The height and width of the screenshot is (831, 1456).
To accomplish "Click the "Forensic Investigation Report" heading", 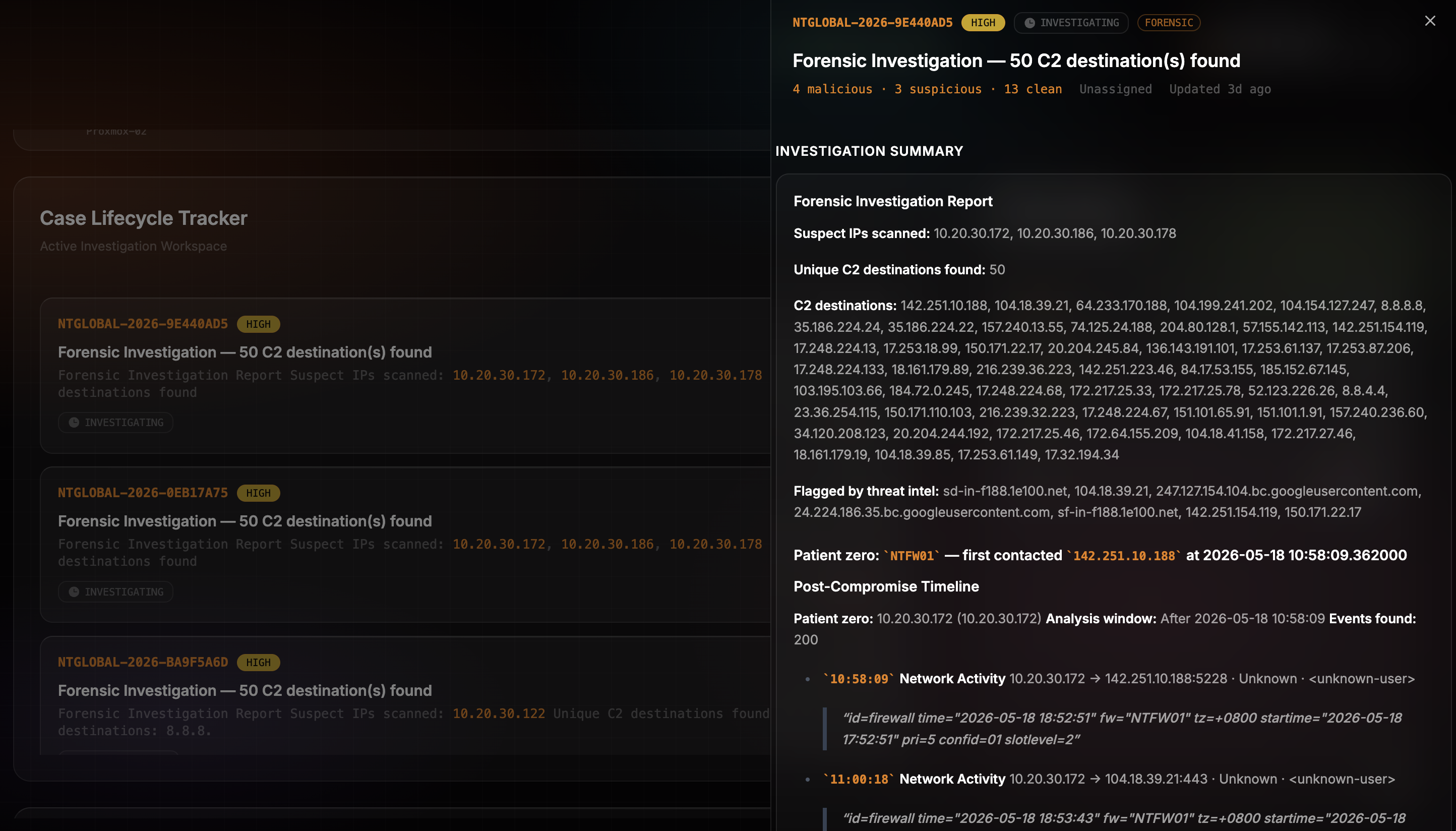I will (893, 202).
